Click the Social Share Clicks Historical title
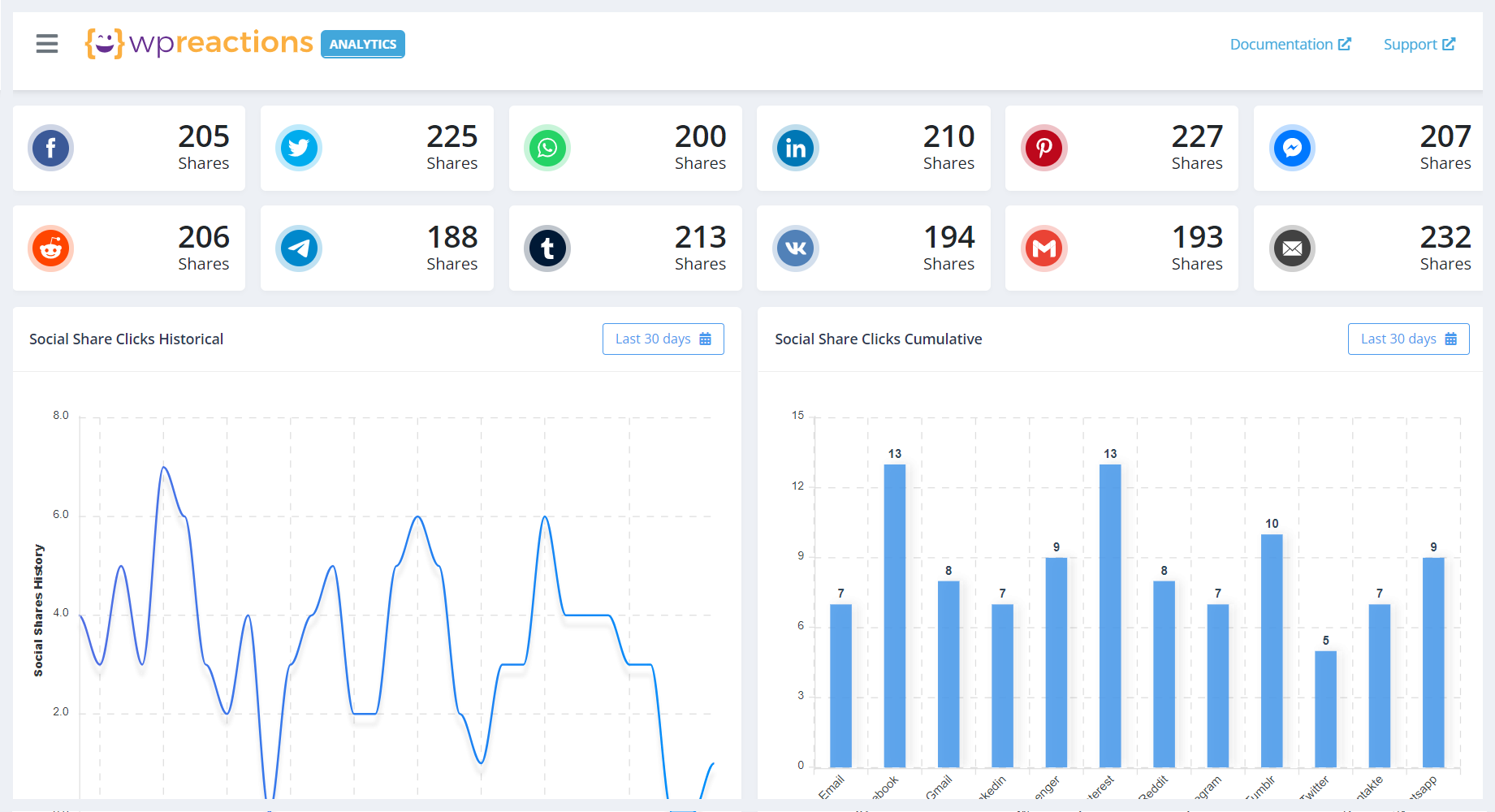 pos(127,339)
